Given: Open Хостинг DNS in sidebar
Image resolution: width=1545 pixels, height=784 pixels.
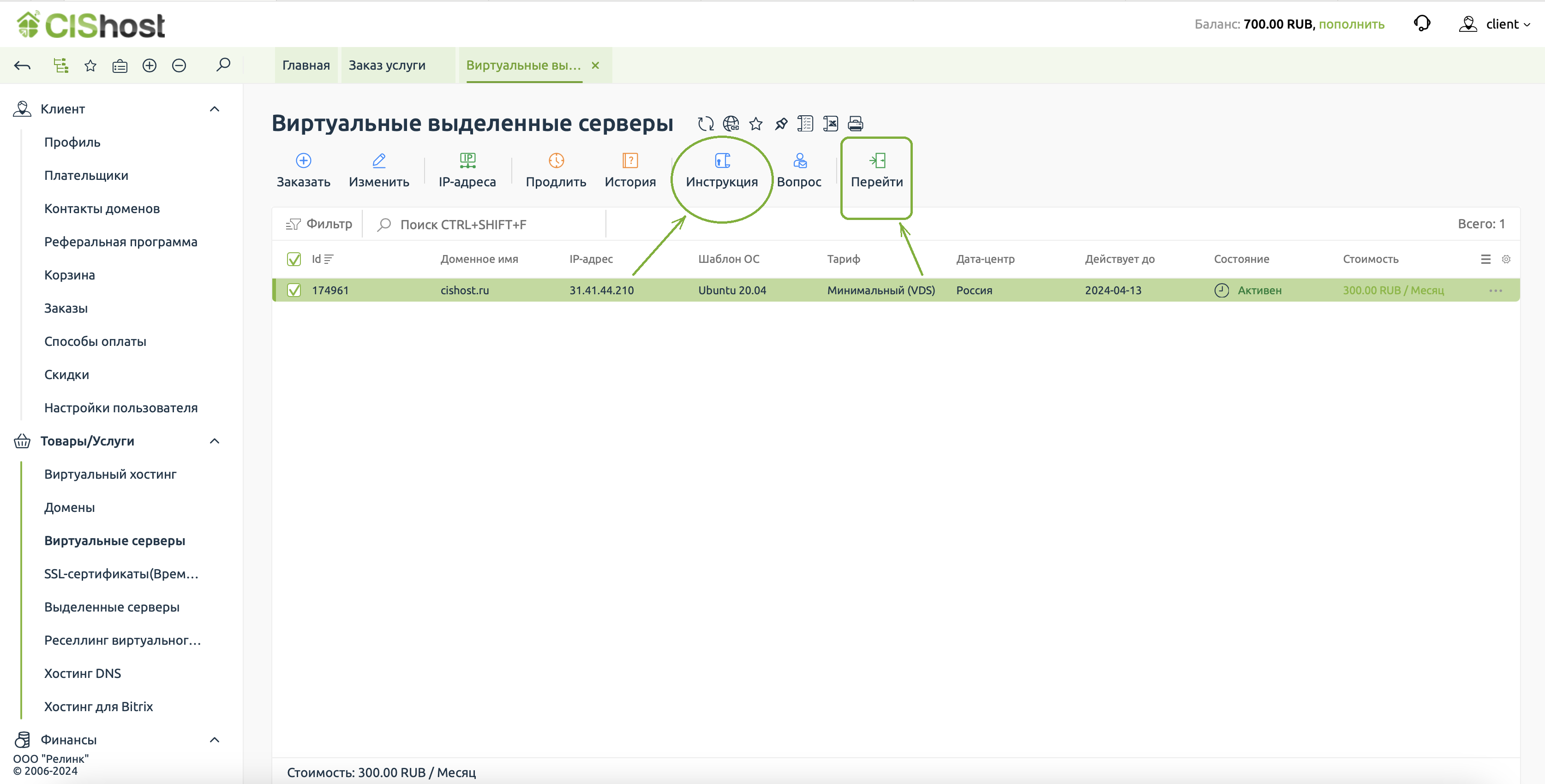Looking at the screenshot, I should click(83, 673).
